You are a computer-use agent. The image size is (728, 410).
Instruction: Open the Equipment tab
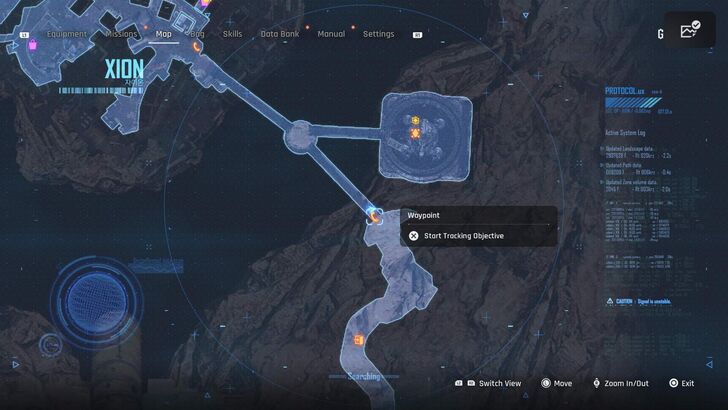point(66,34)
